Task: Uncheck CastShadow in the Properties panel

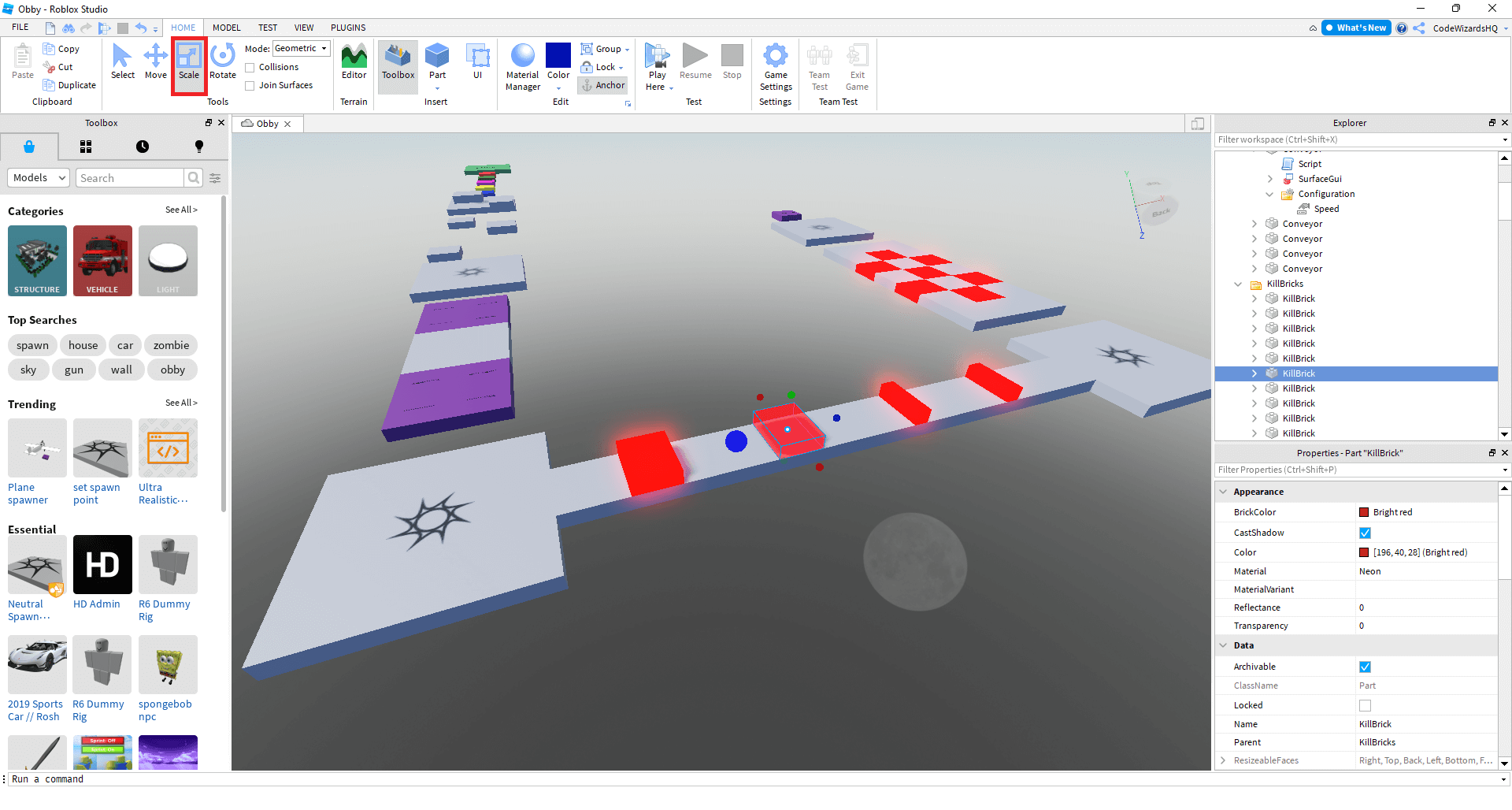Action: coord(1366,533)
